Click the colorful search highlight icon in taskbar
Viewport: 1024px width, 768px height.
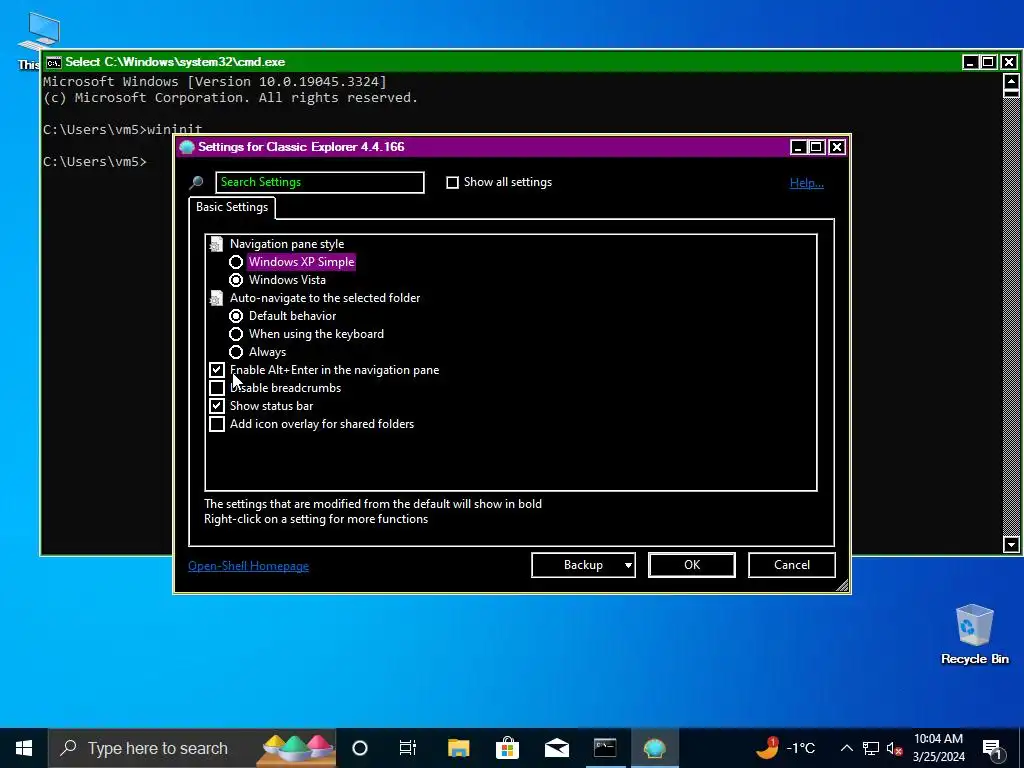(x=297, y=748)
